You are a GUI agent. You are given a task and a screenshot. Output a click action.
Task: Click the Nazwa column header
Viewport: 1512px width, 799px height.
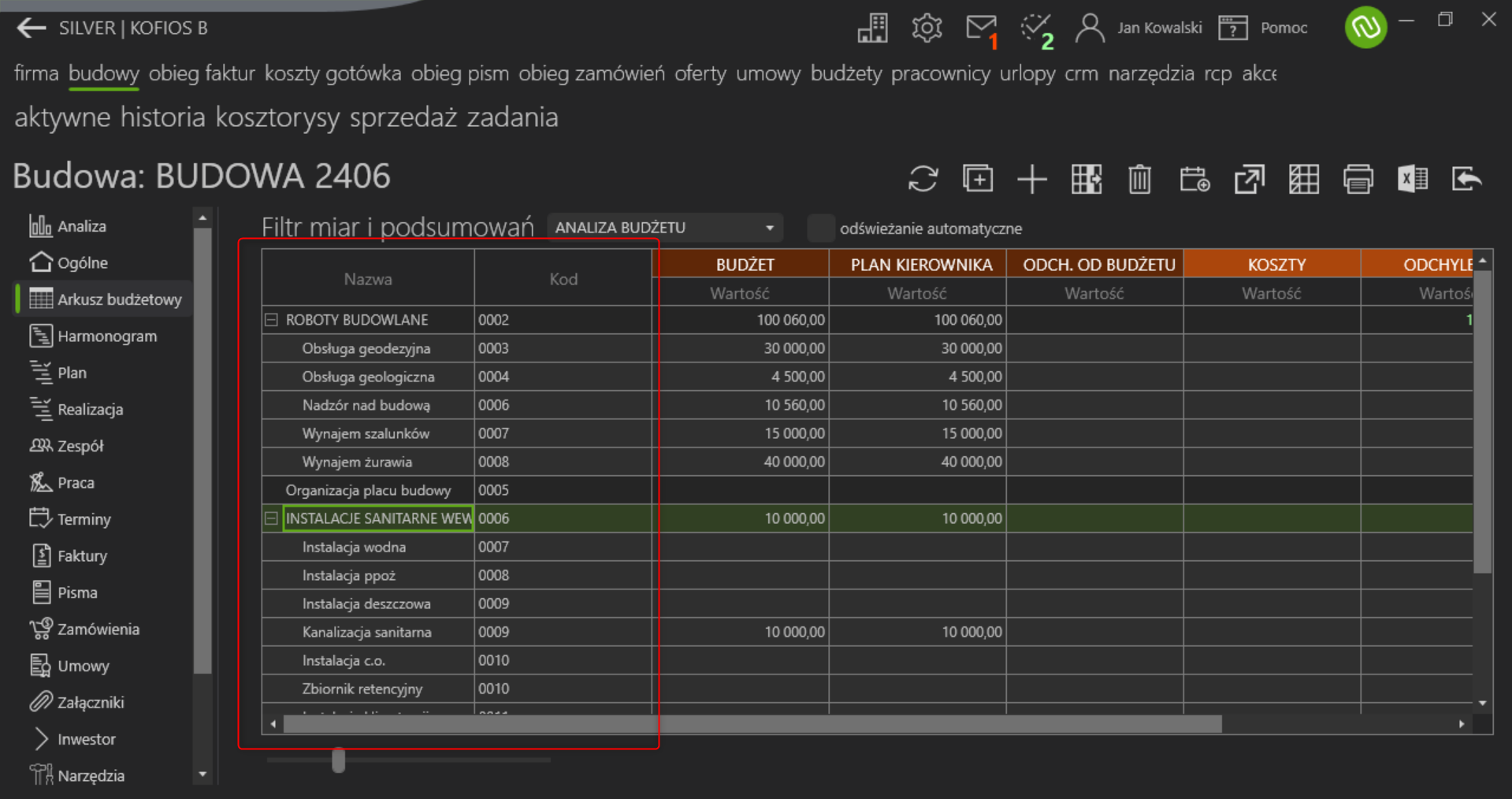pyautogui.click(x=368, y=278)
